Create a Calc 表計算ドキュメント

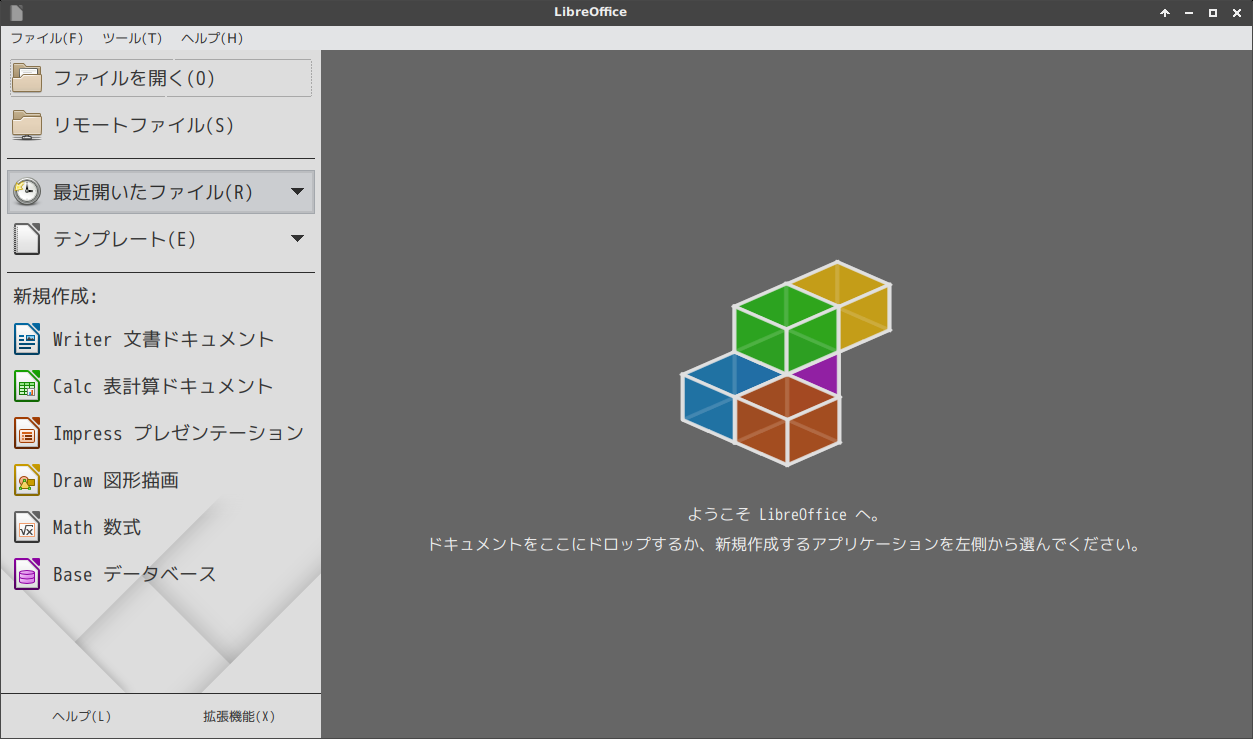[161, 386]
